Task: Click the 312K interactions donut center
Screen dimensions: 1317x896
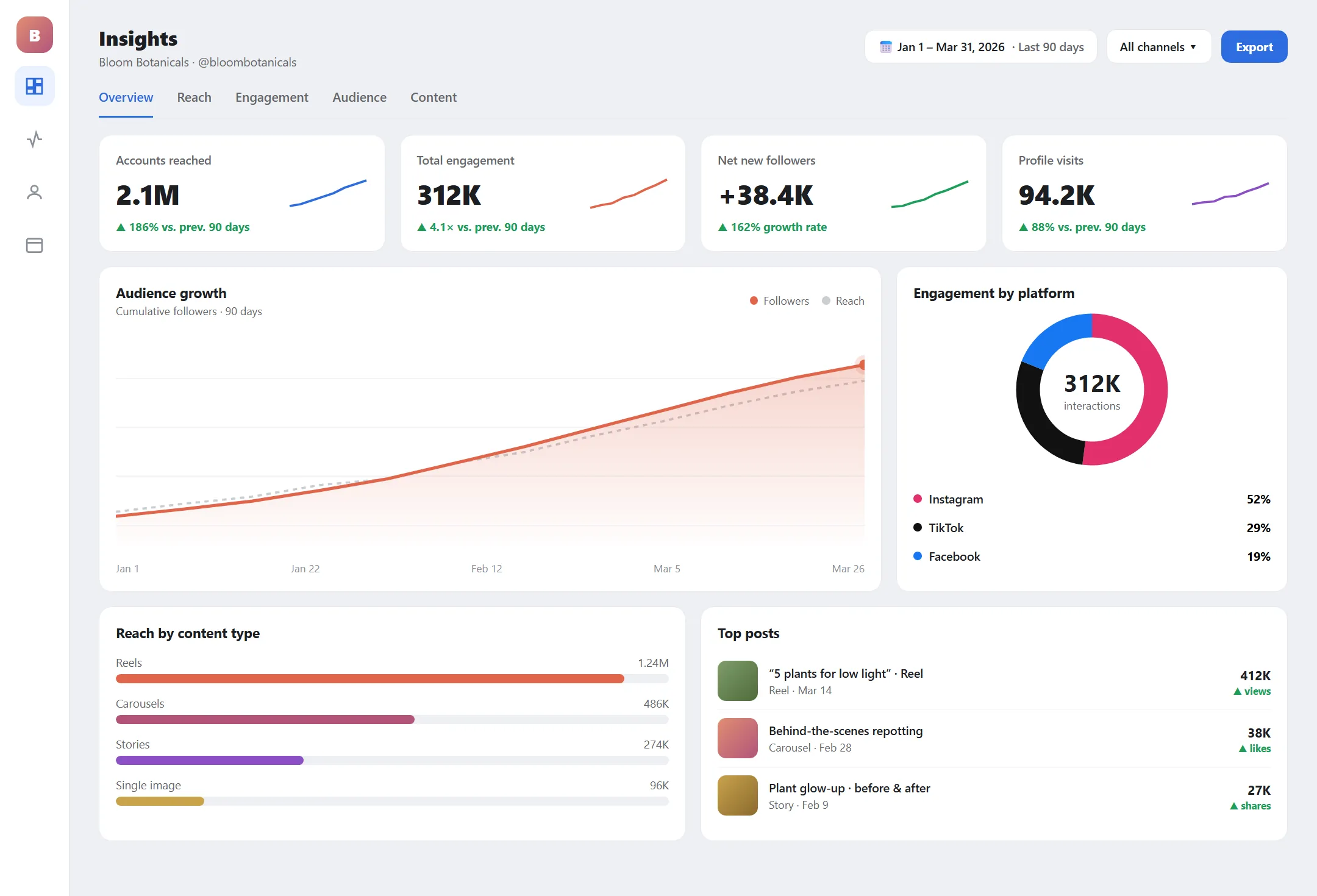Action: pos(1092,391)
